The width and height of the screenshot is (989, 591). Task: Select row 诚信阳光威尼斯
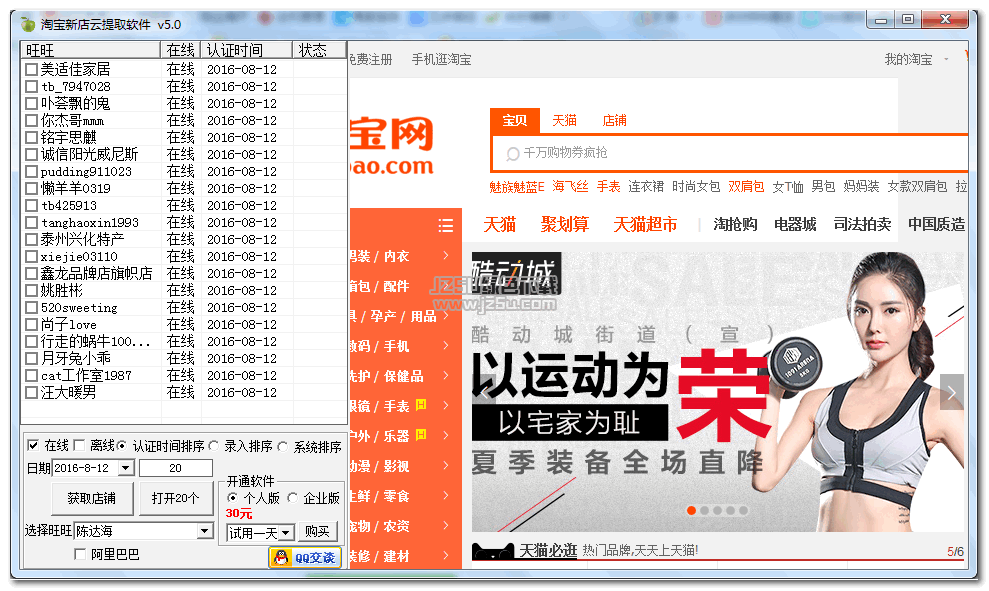184,155
